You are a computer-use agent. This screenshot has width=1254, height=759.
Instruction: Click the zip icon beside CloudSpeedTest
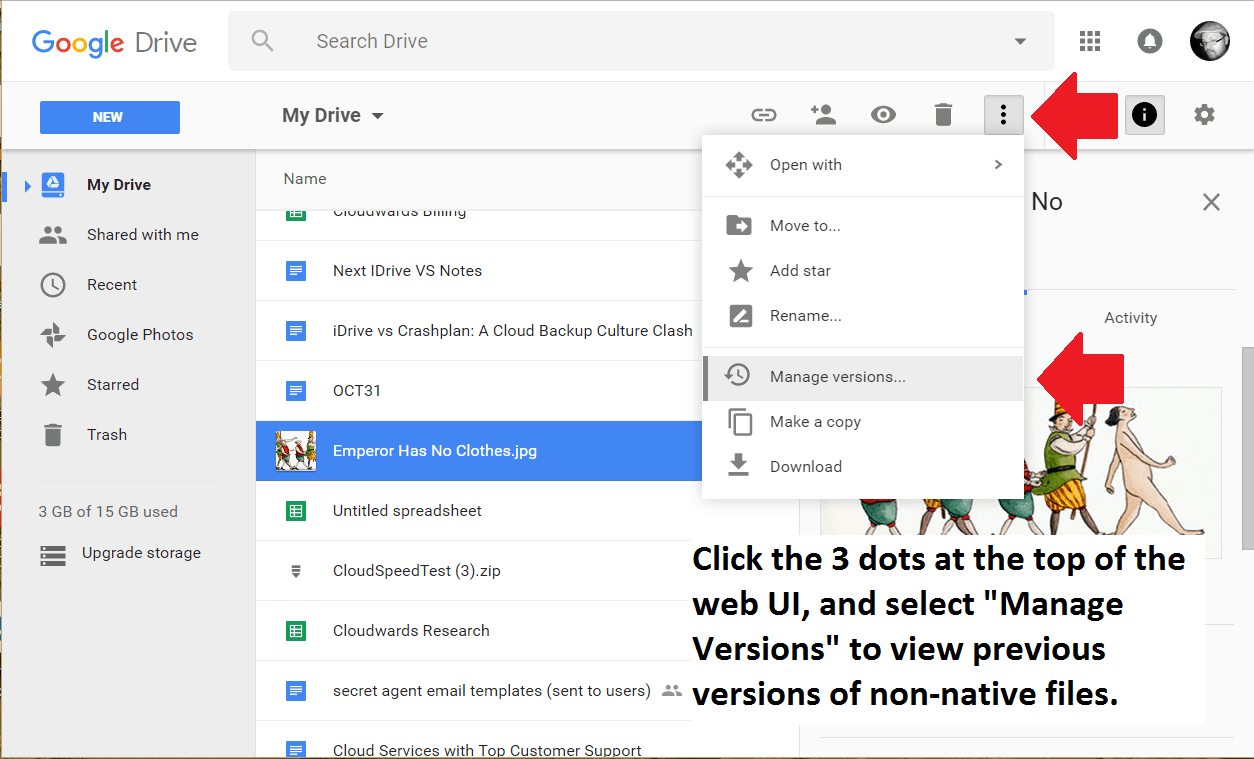(296, 571)
